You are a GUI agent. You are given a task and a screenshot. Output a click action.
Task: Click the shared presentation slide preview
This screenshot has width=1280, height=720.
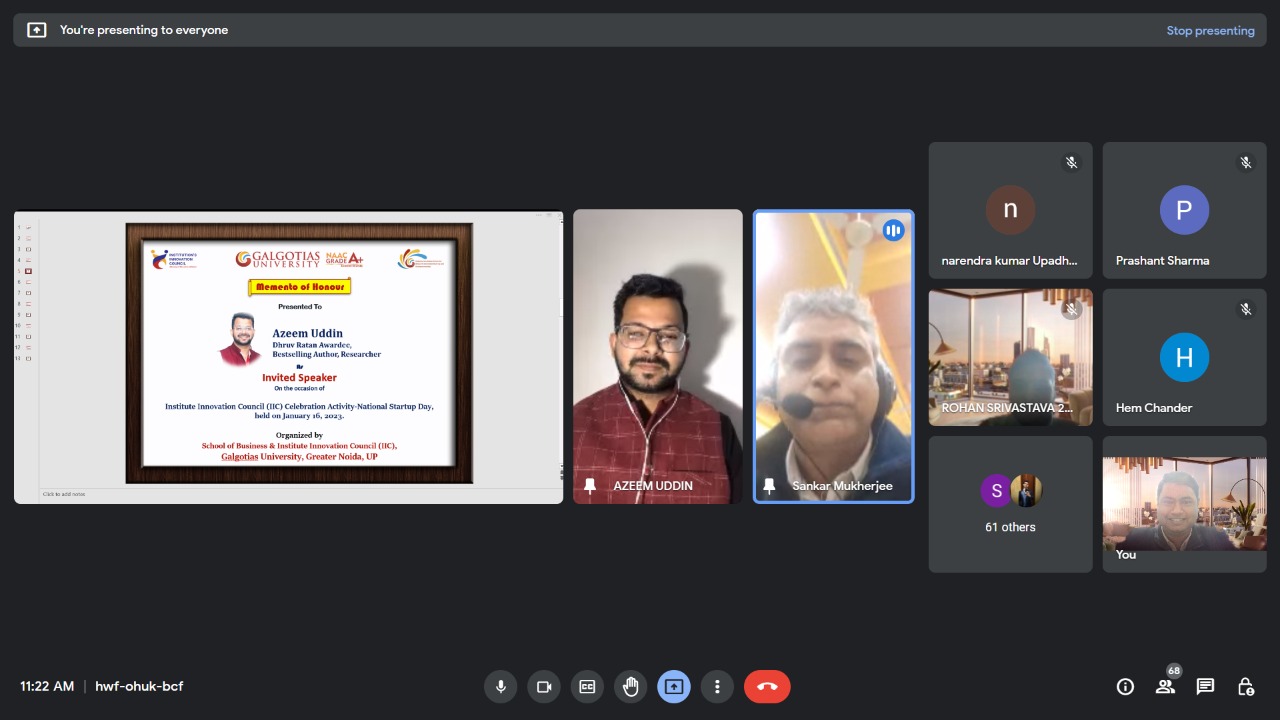tap(298, 354)
